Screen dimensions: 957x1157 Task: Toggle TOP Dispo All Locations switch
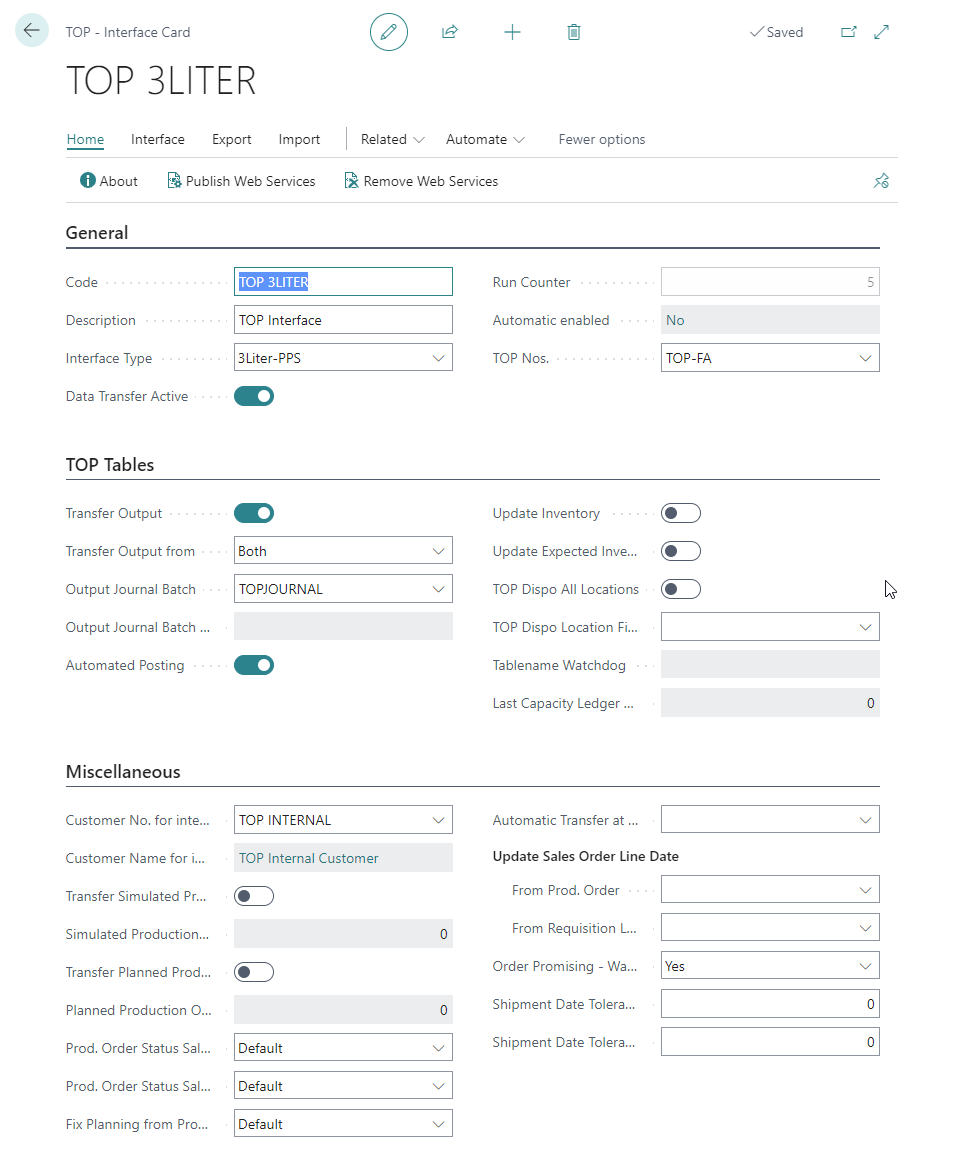pyautogui.click(x=681, y=589)
